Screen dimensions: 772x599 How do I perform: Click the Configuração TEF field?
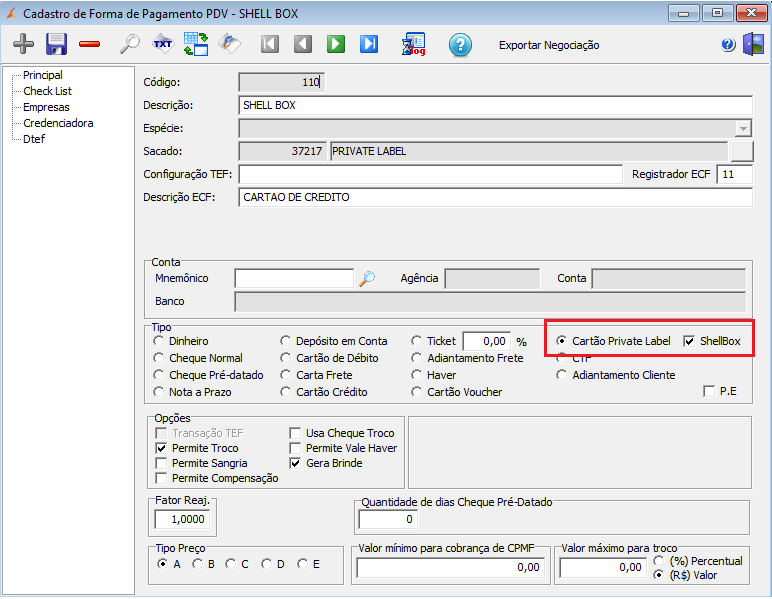click(431, 174)
